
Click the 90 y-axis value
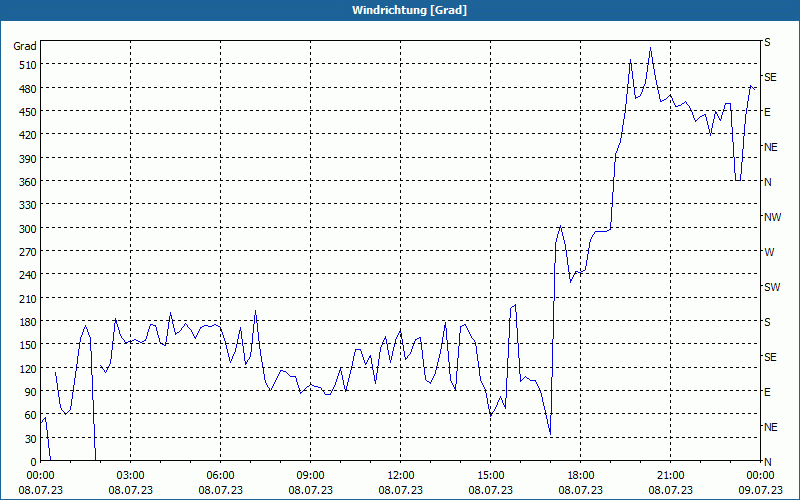click(x=31, y=392)
